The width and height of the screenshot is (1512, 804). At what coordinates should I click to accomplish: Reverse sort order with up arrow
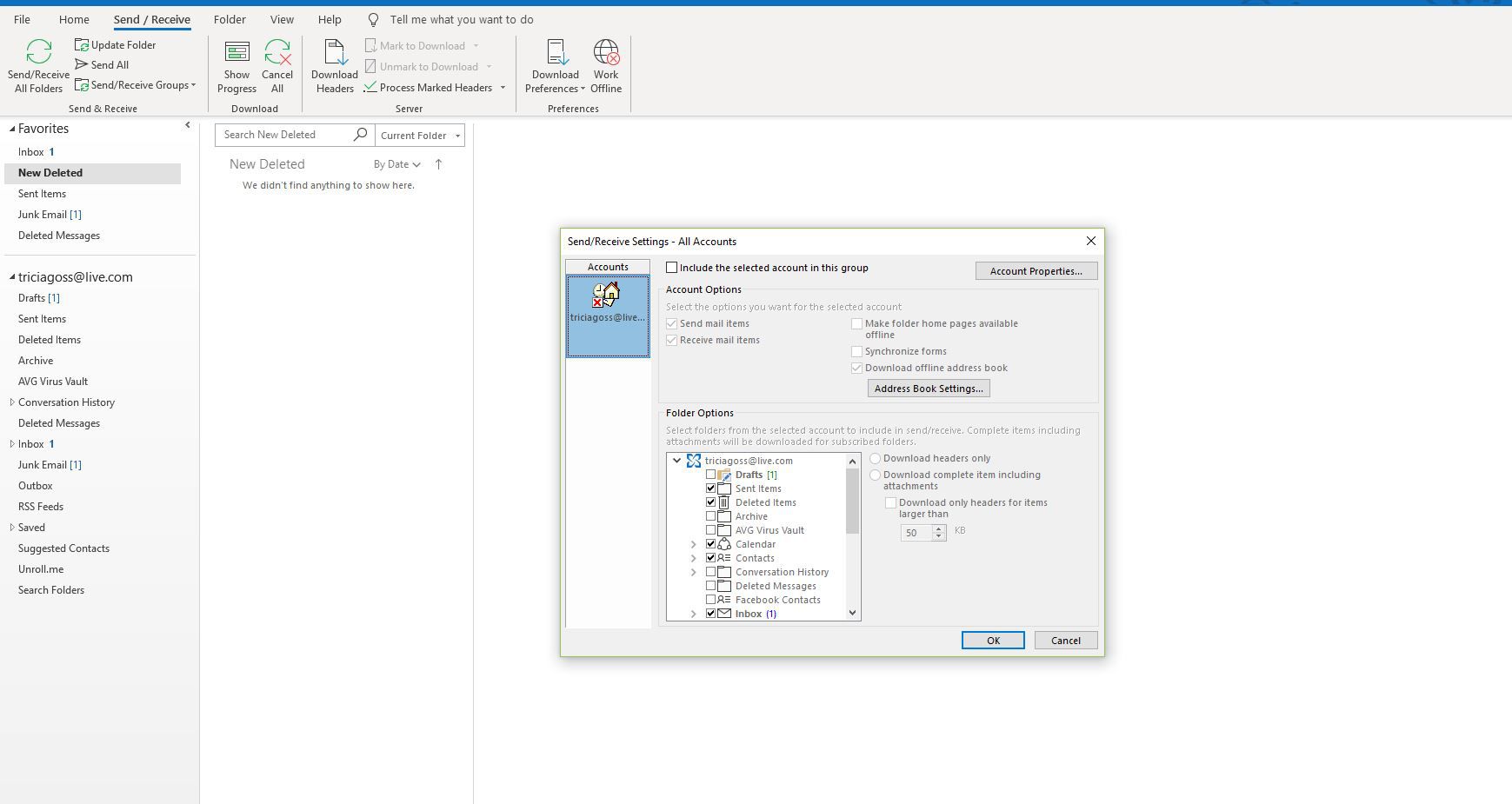438,163
